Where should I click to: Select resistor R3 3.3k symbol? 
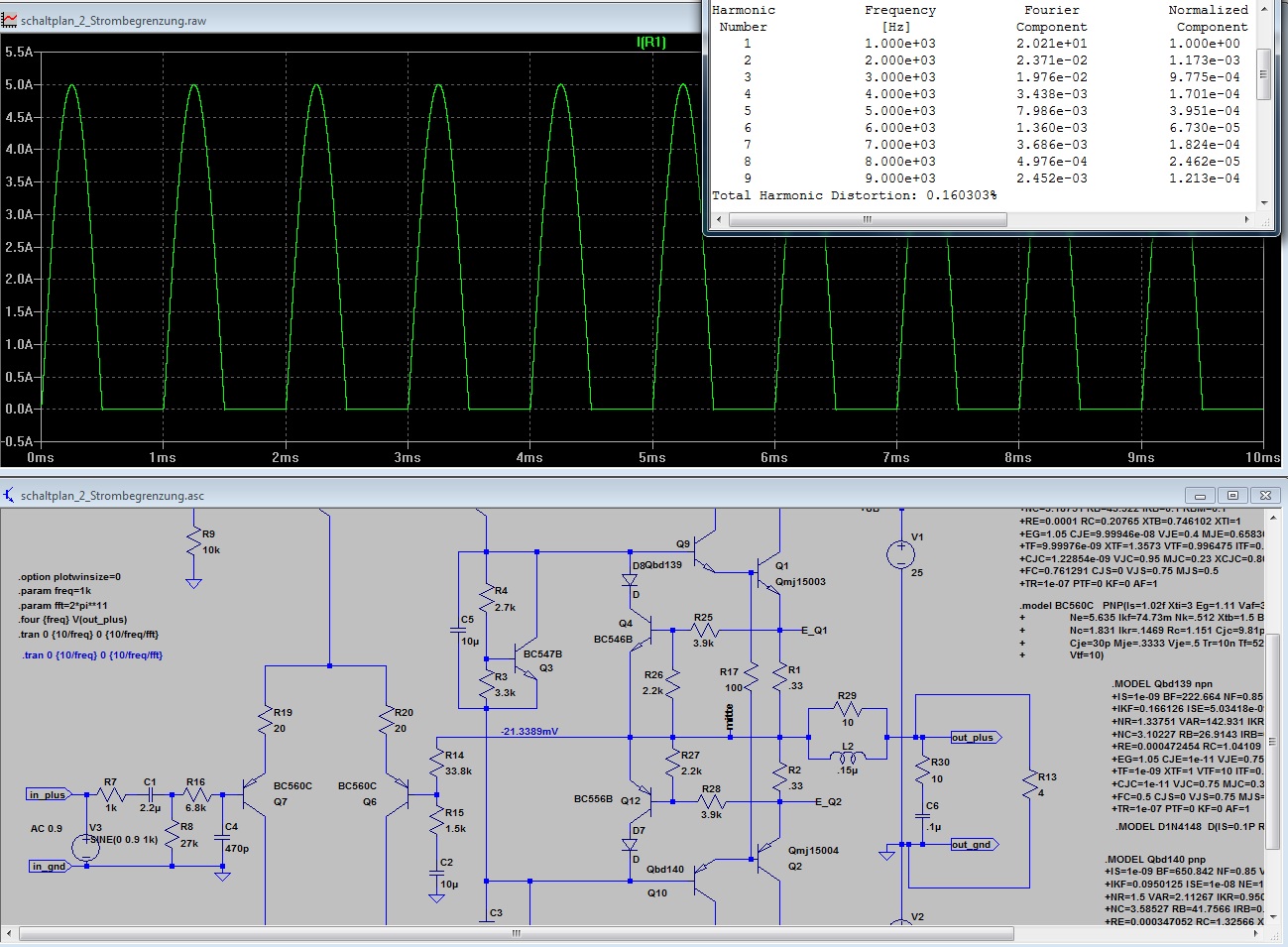point(486,684)
